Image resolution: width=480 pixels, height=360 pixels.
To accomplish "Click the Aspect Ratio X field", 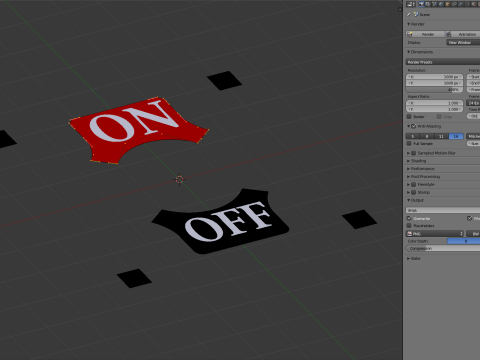I will pyautogui.click(x=434, y=103).
